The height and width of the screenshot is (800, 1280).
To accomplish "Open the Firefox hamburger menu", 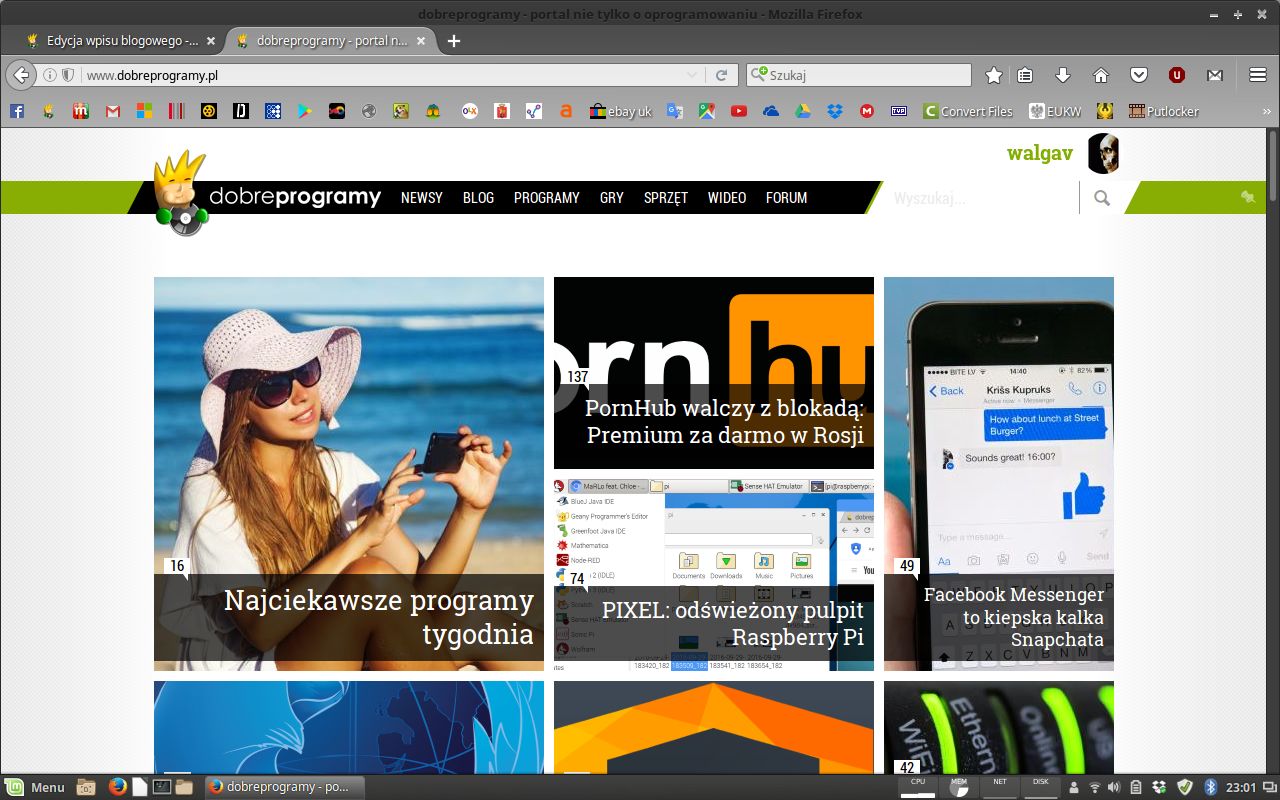I will click(x=1258, y=75).
